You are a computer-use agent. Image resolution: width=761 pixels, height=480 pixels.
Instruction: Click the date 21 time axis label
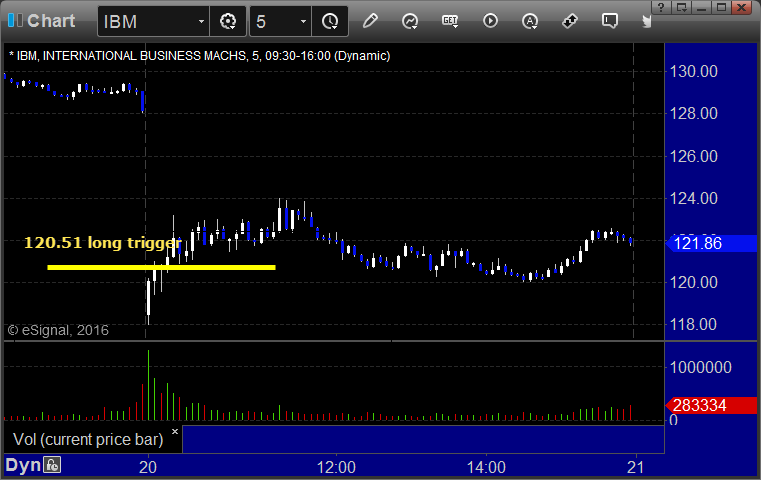click(635, 467)
